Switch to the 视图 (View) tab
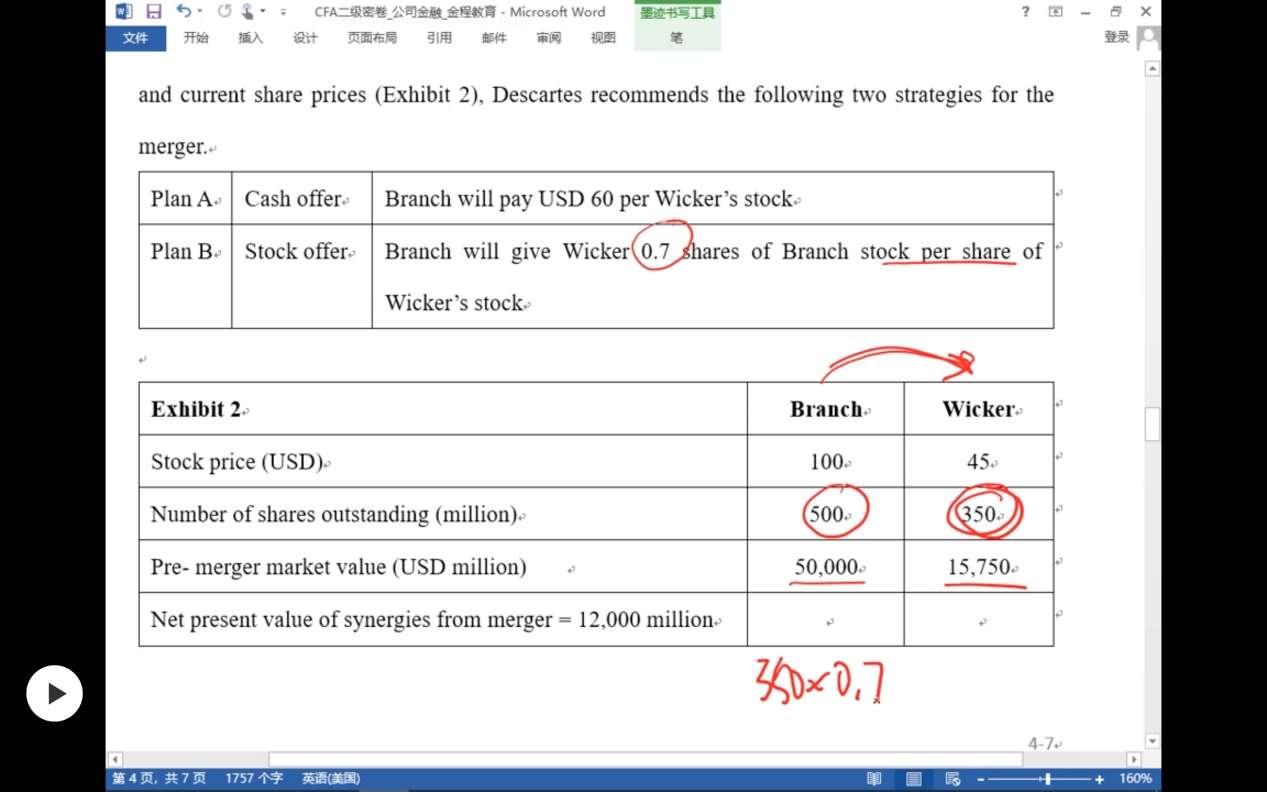 coord(603,38)
